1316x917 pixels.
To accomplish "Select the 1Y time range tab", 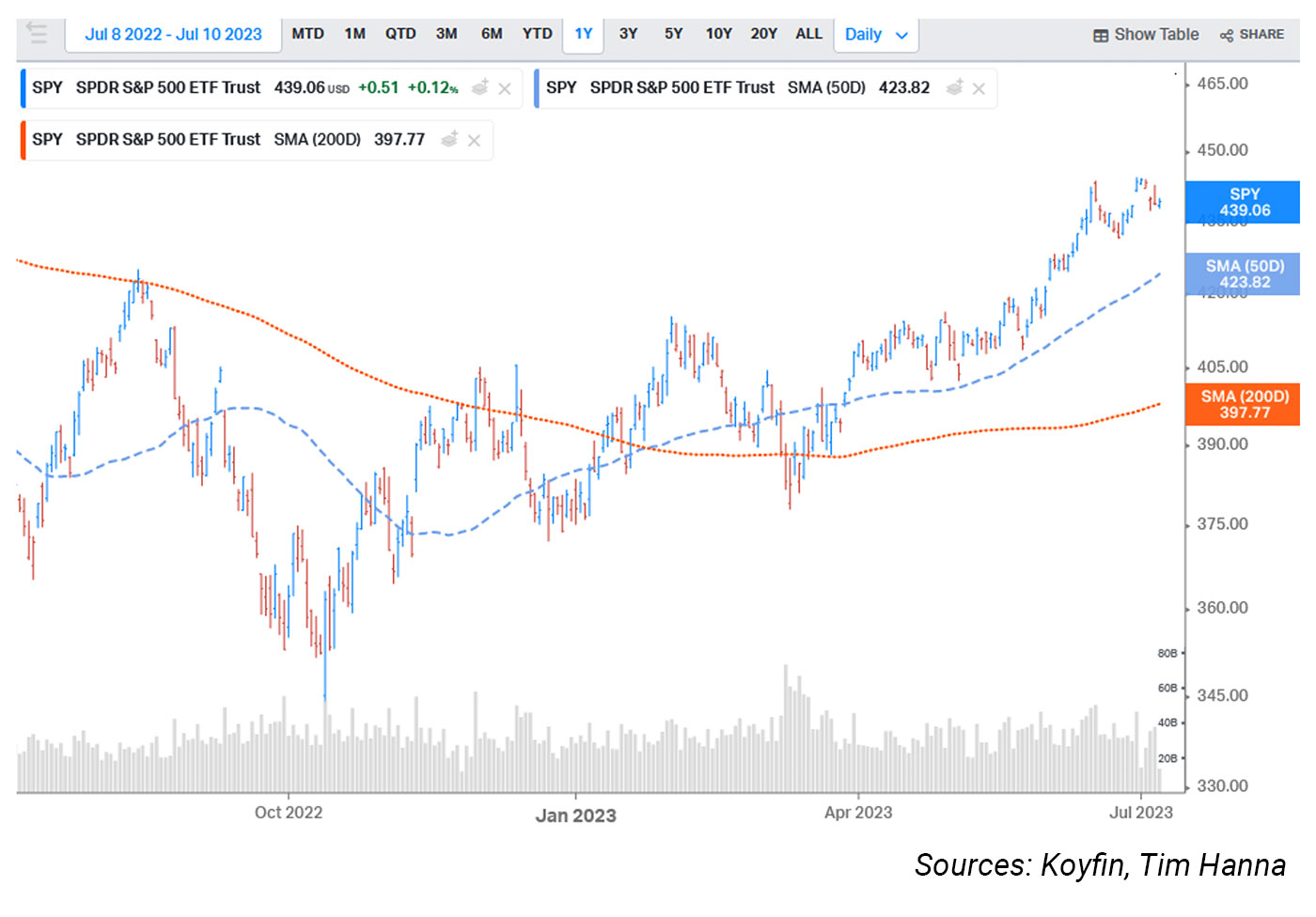I will point(584,34).
